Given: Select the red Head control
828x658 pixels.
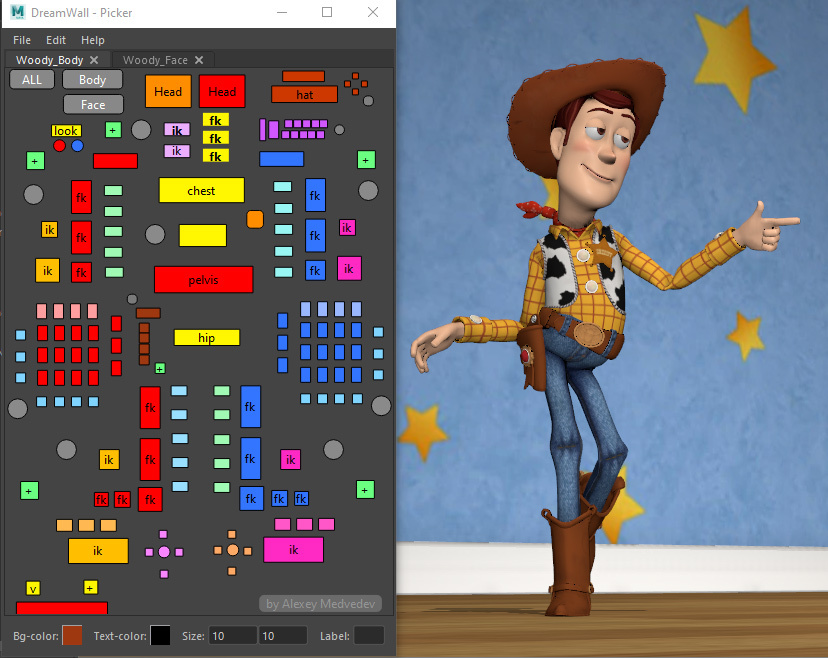Looking at the screenshot, I should tap(222, 91).
